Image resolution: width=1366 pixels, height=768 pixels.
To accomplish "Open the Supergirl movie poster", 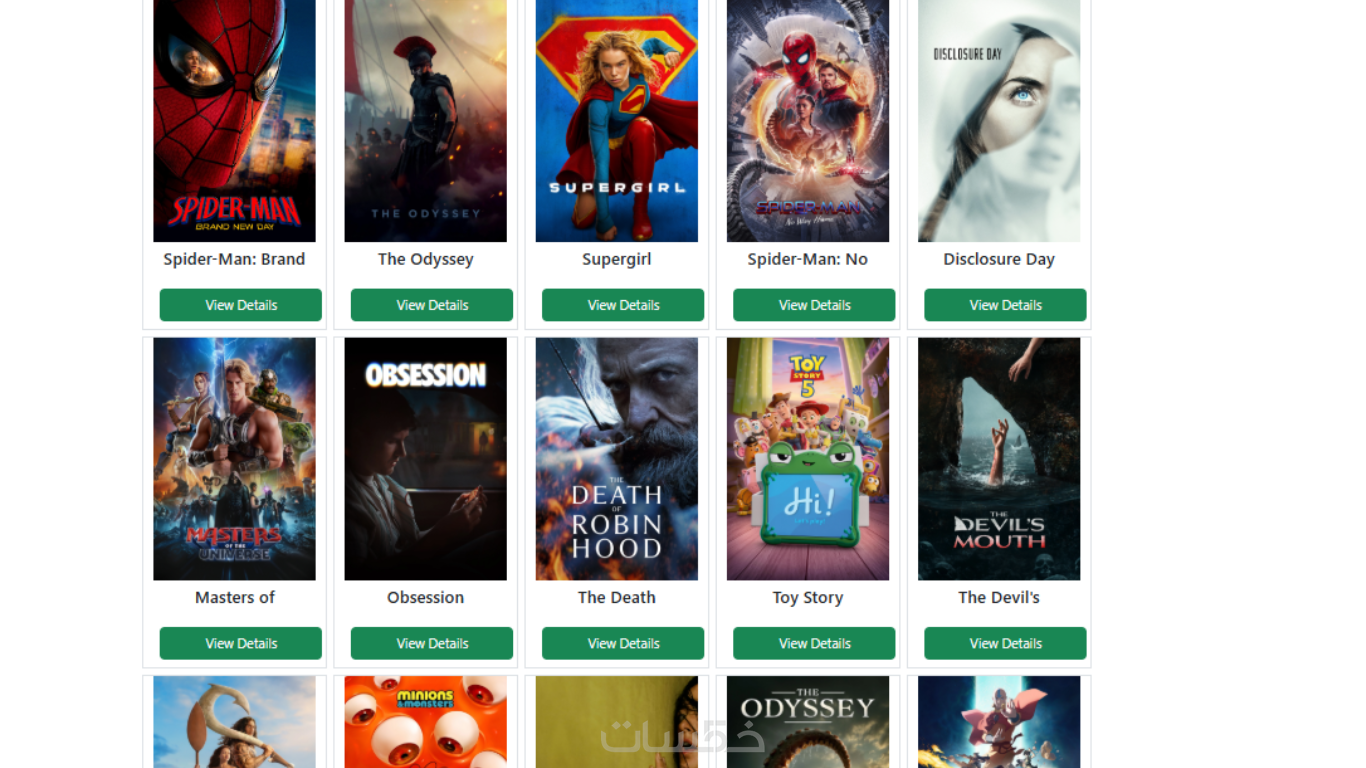I will click(x=616, y=121).
